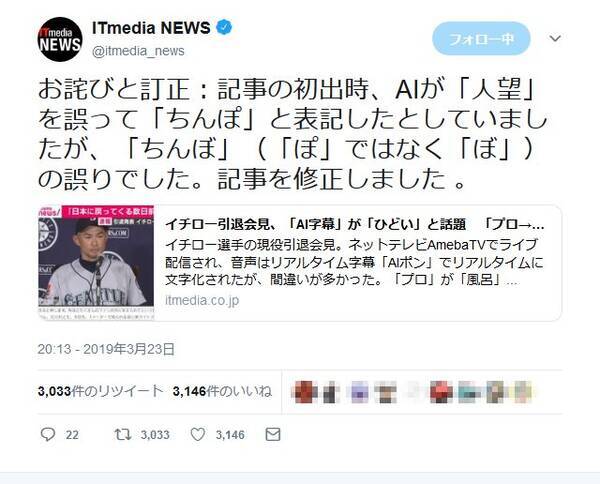
Task: Open the ITmedia NEWS display name
Action: [x=151, y=28]
